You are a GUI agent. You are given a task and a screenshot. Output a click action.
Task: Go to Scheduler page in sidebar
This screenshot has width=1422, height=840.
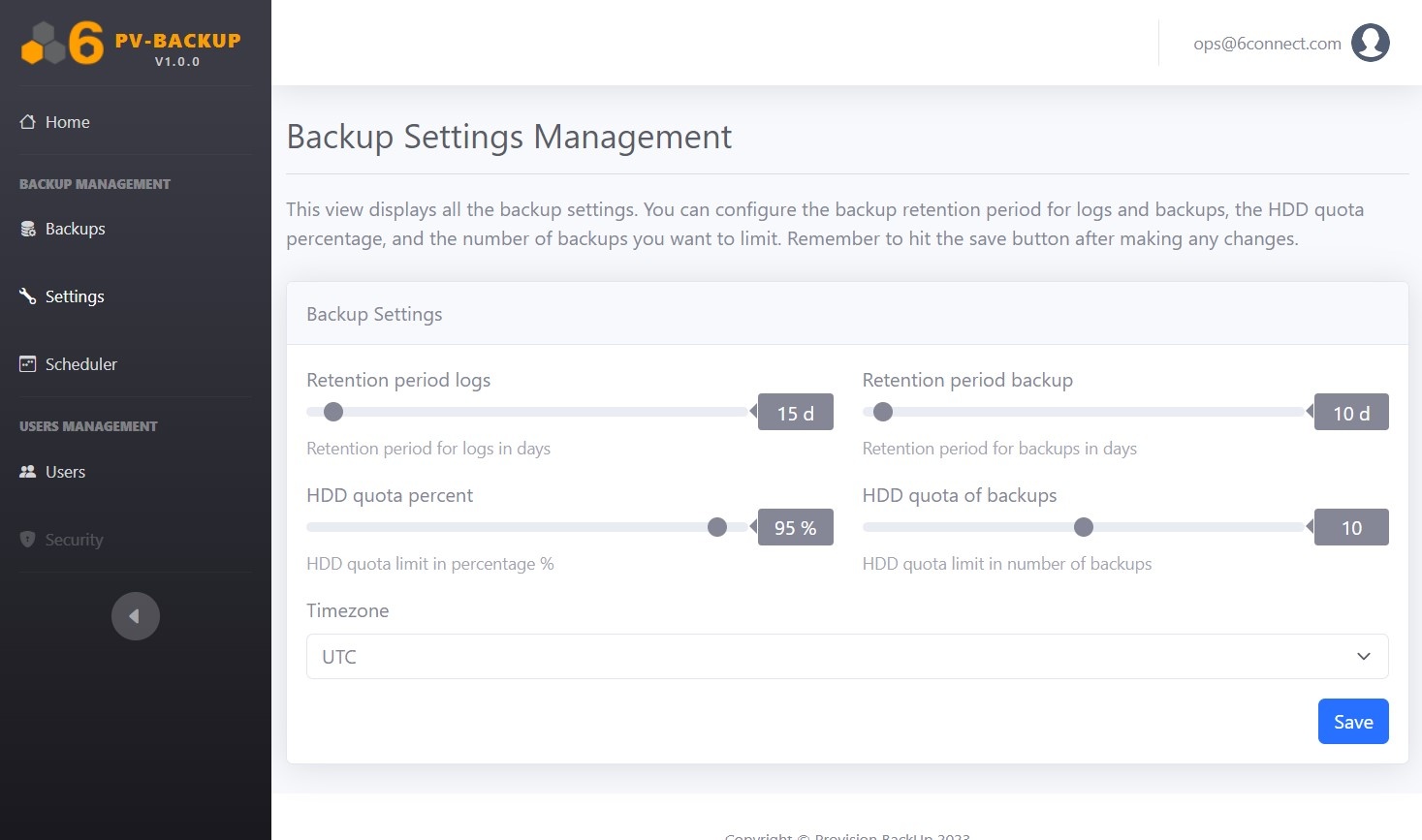(80, 364)
